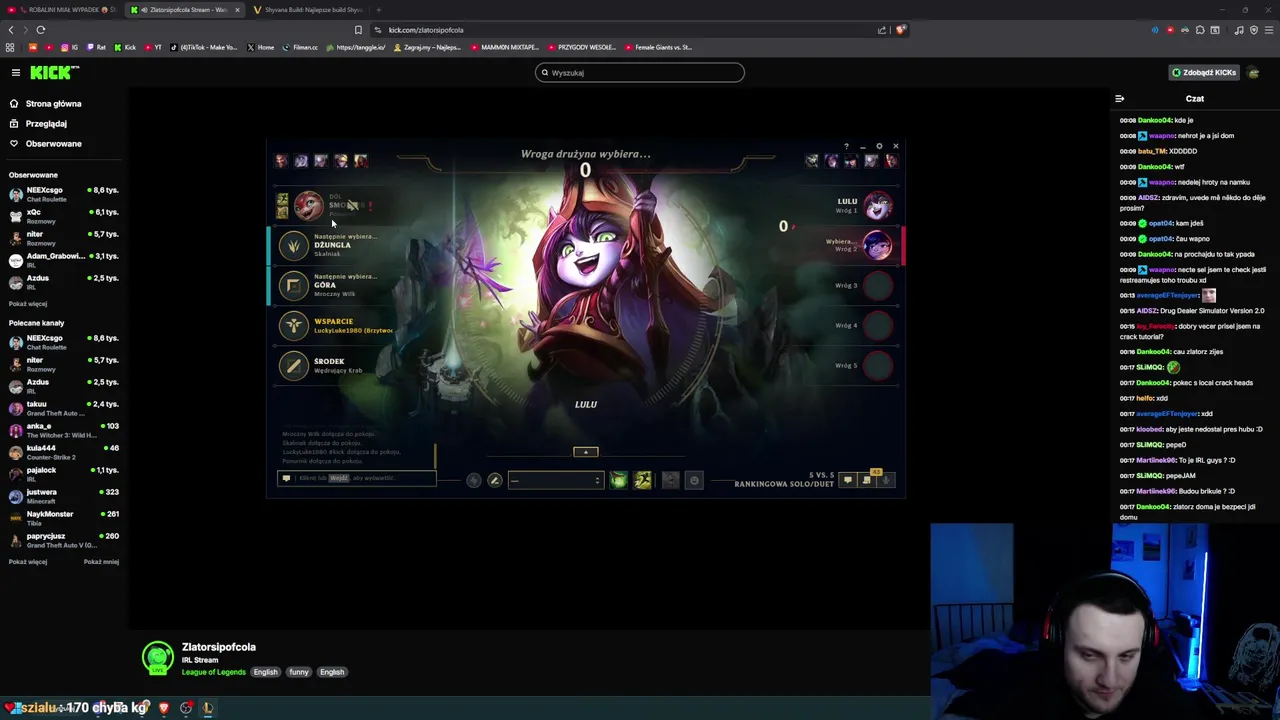Image resolution: width=1280 pixels, height=720 pixels.
Task: Select the GÓRA role icon
Action: (293, 286)
